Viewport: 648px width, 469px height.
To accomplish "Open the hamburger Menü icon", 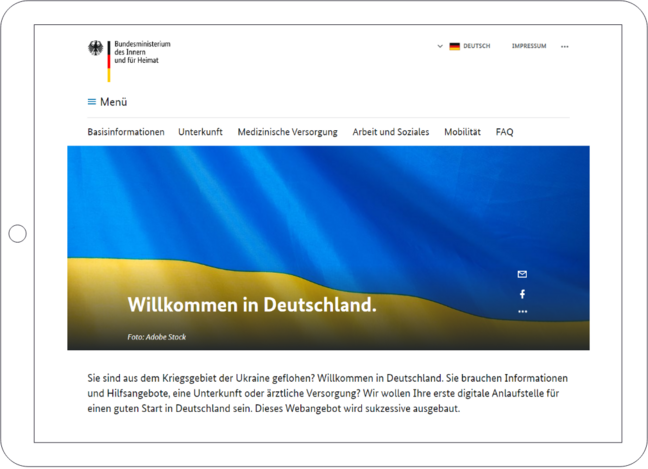I will pos(92,102).
